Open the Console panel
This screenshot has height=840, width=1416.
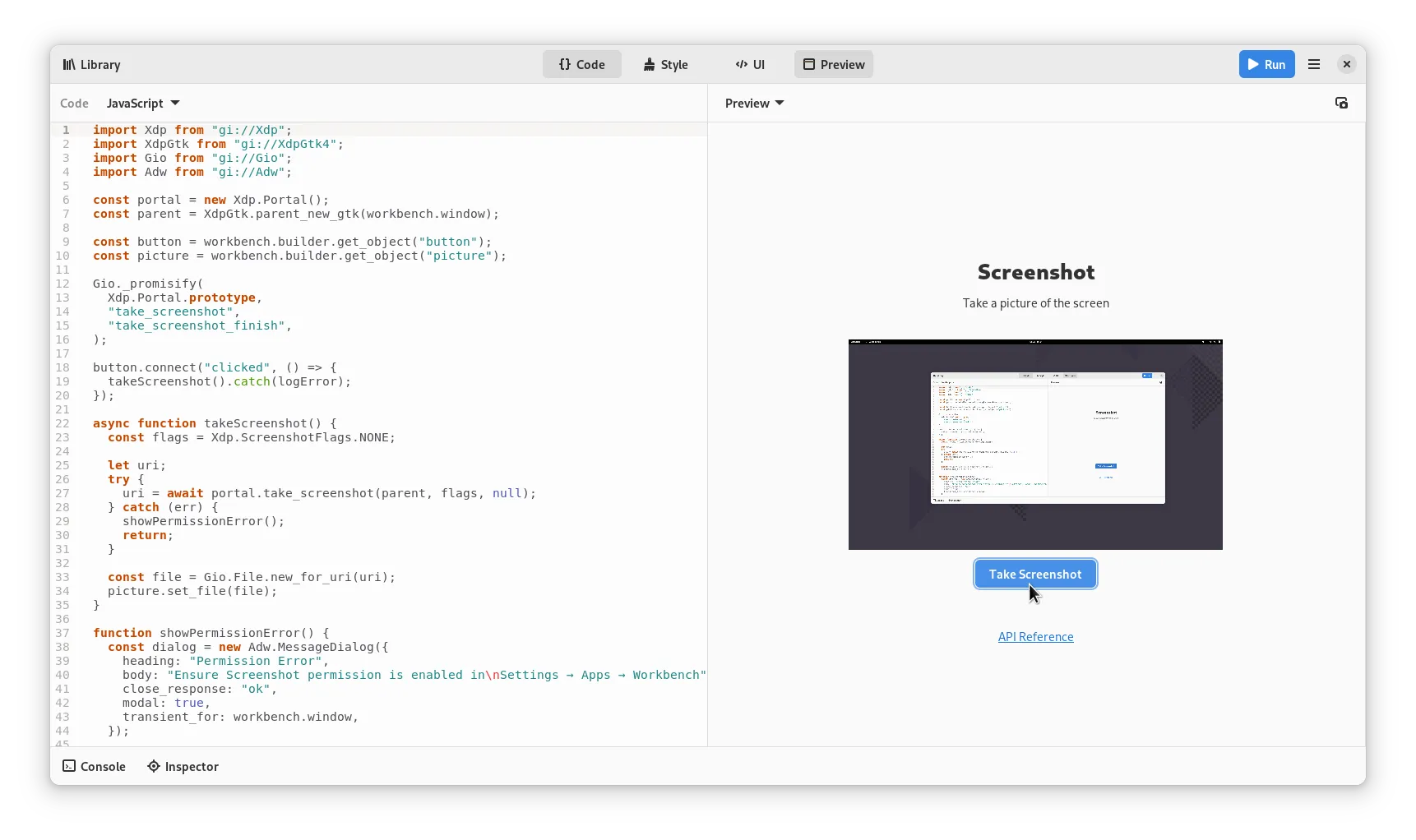(x=95, y=767)
